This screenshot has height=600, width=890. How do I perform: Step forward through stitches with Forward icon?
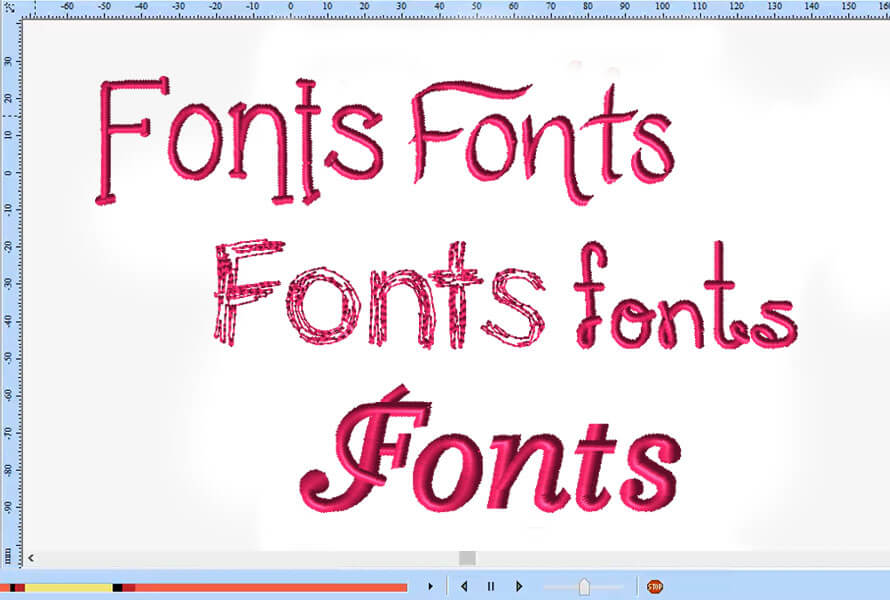click(519, 586)
